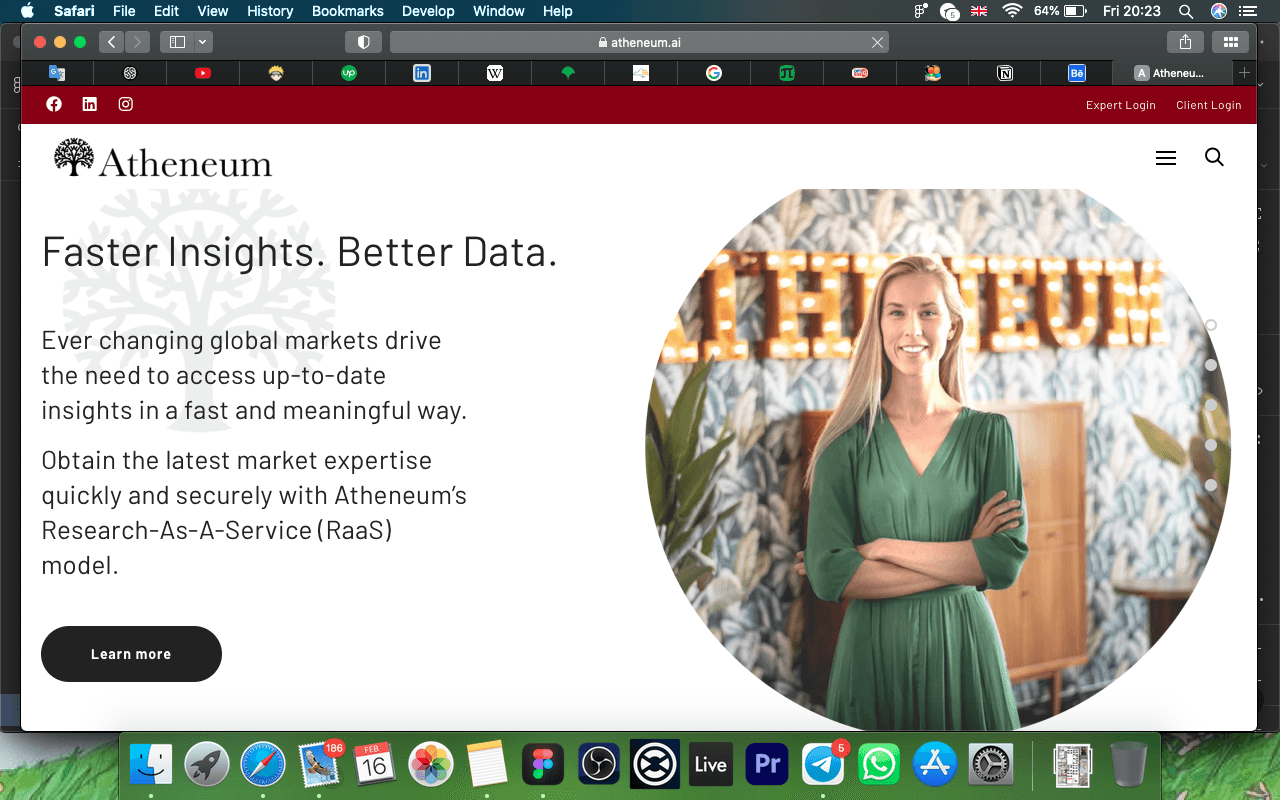The width and height of the screenshot is (1280, 800).
Task: Click the hero photo of the woman
Action: 937,460
